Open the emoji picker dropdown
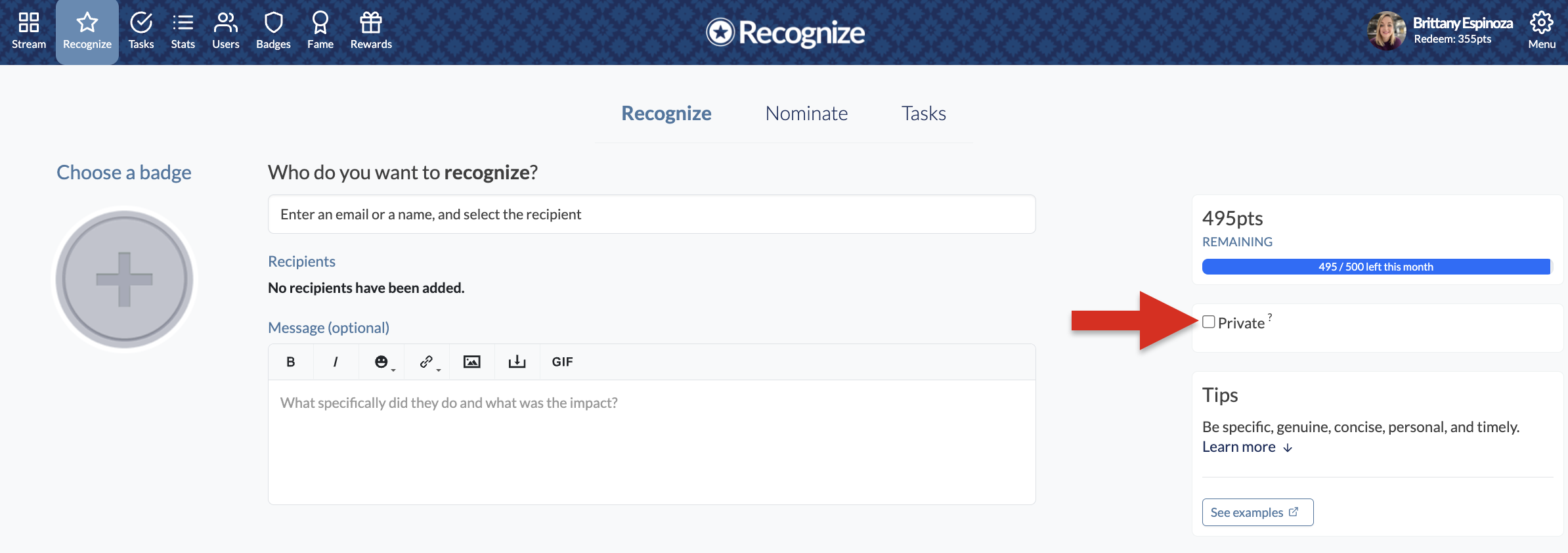The image size is (1568, 553). [x=384, y=362]
